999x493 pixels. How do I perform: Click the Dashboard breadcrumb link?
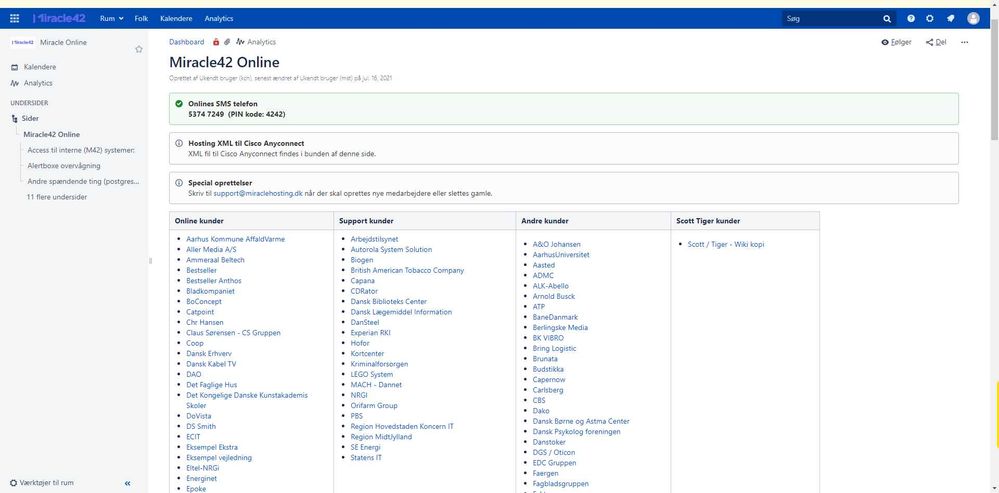(187, 42)
